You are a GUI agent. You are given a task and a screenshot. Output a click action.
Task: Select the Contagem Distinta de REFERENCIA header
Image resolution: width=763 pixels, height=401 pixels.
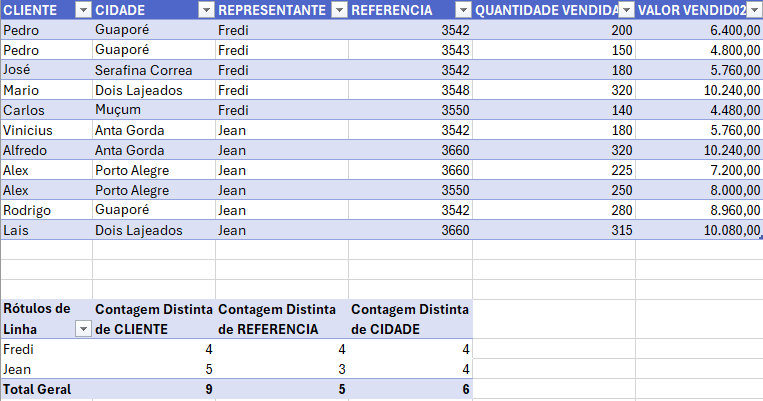[282, 319]
